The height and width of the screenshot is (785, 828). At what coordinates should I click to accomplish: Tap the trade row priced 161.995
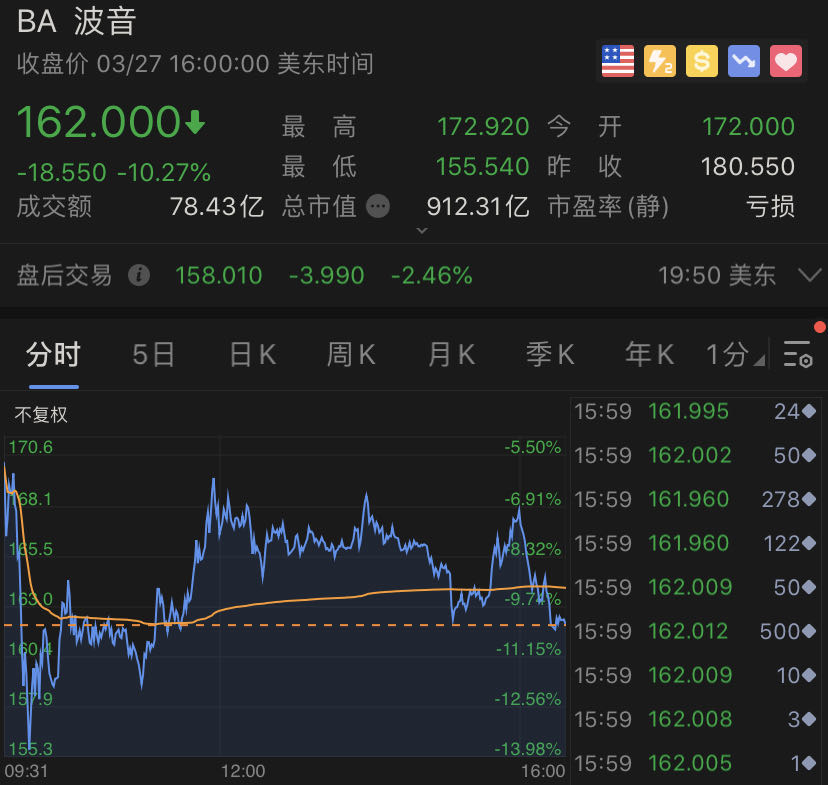pyautogui.click(x=695, y=411)
